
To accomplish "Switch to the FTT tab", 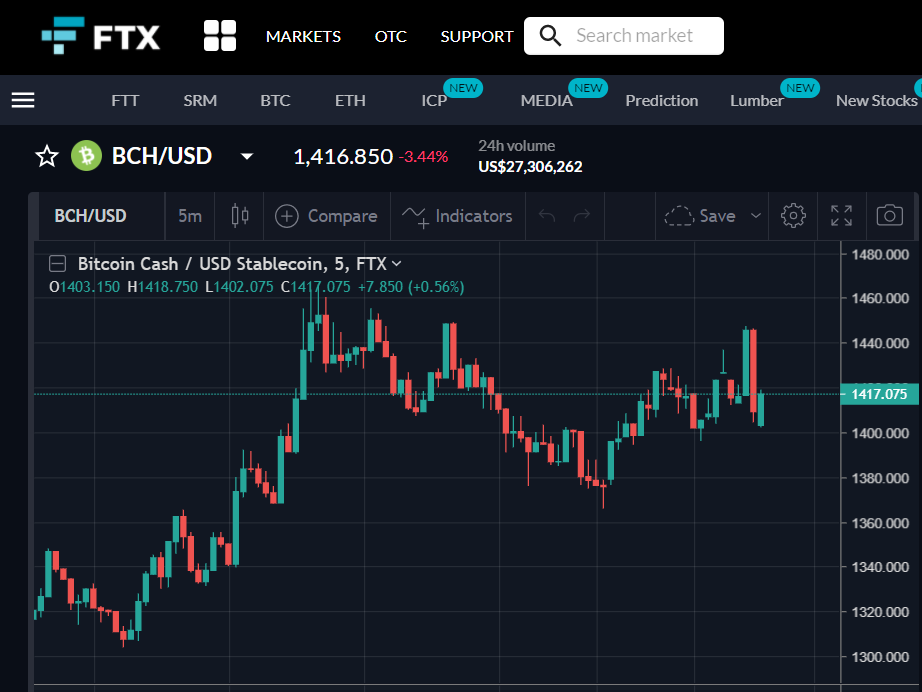I will point(125,101).
